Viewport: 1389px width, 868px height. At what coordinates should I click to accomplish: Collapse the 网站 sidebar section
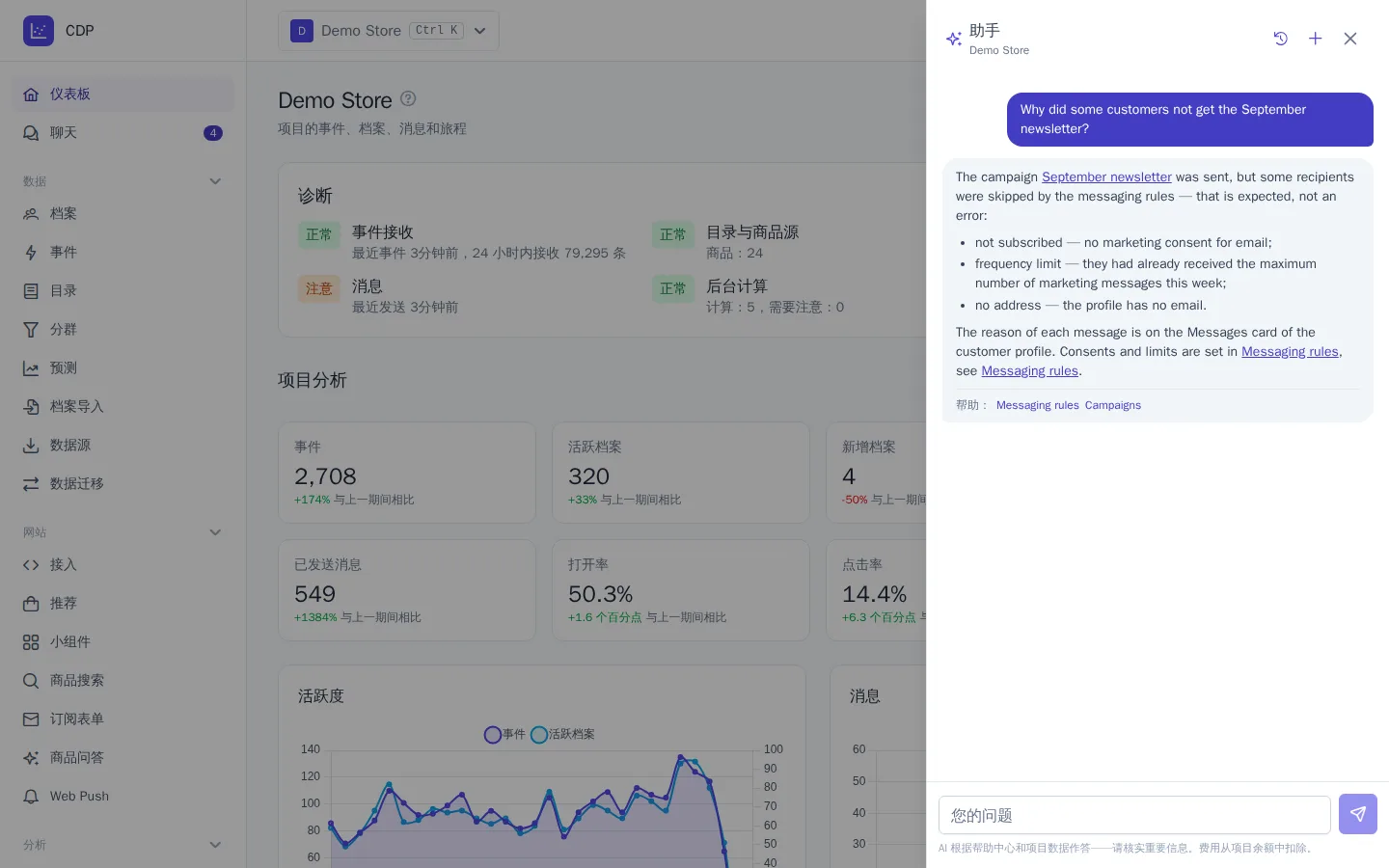(215, 532)
